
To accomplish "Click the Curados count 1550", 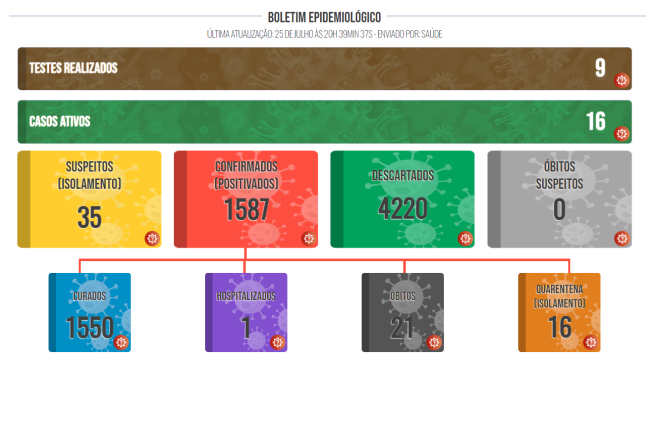I will pos(89,328).
